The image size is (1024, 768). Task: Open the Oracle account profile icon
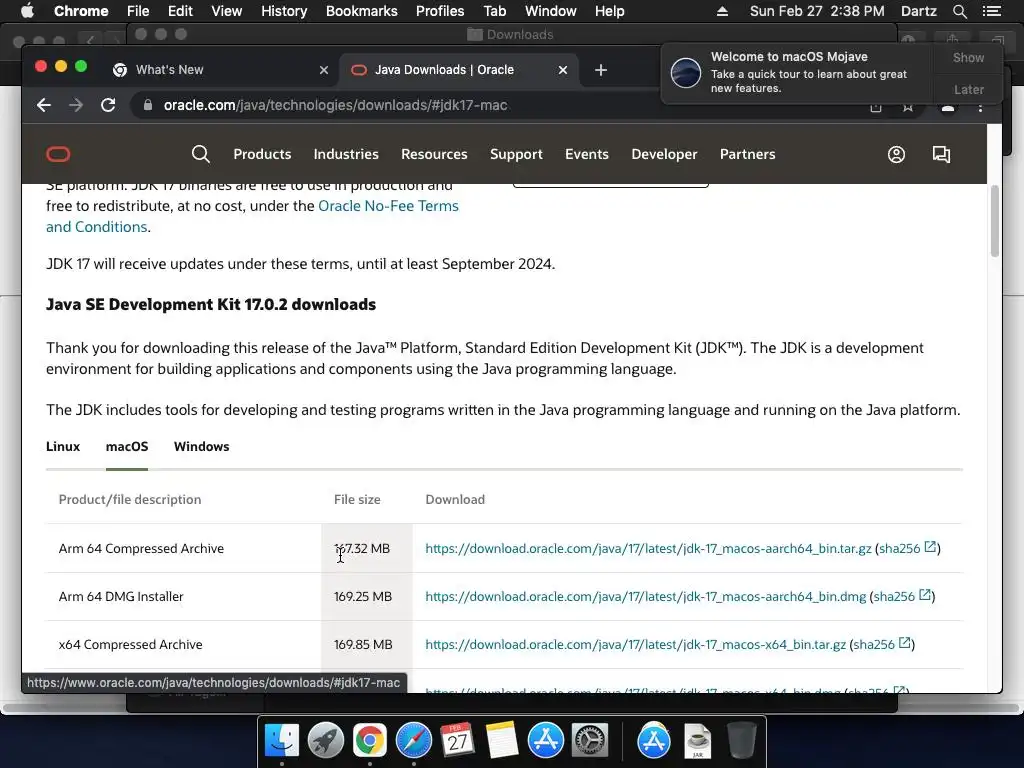coord(896,154)
